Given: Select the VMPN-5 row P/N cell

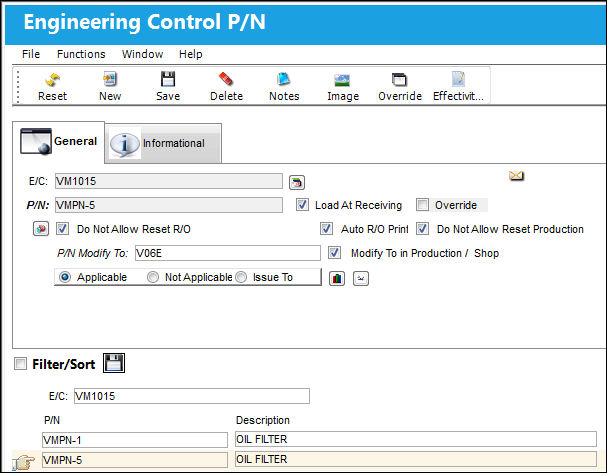Looking at the screenshot, I should 135,460.
